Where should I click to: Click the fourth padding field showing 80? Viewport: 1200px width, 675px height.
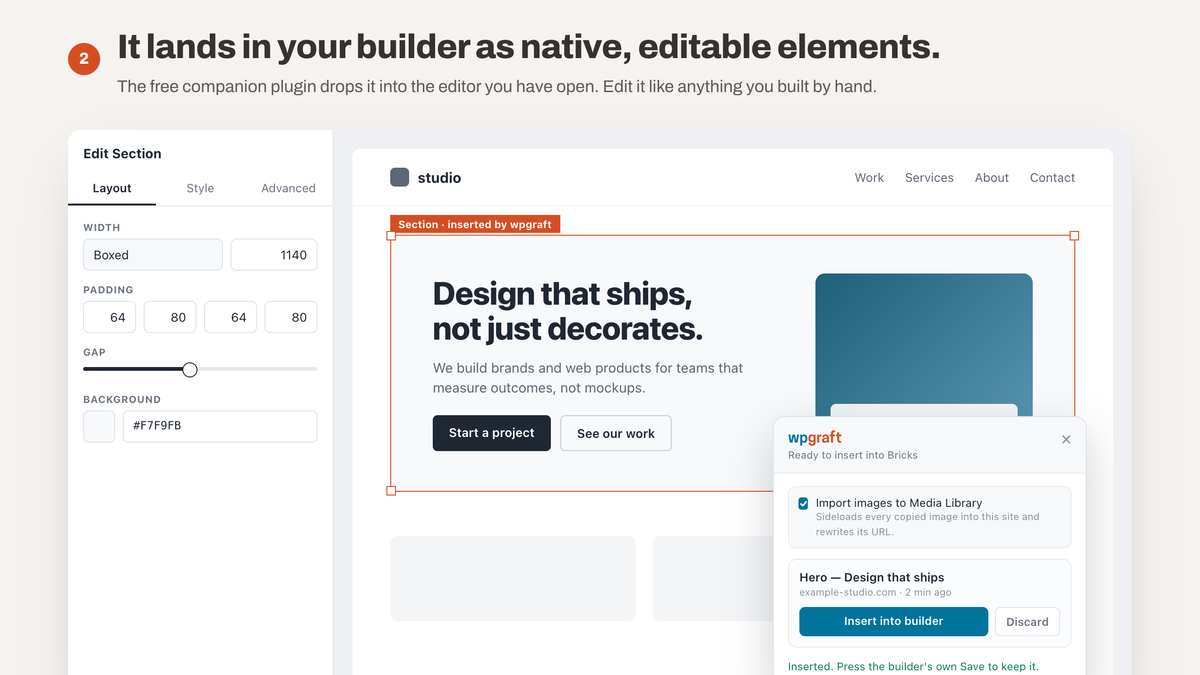[291, 317]
